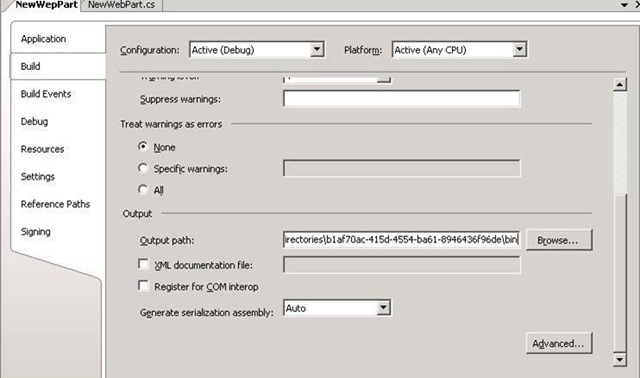640x378 pixels.
Task: Open the Application properties page
Action: [43, 39]
